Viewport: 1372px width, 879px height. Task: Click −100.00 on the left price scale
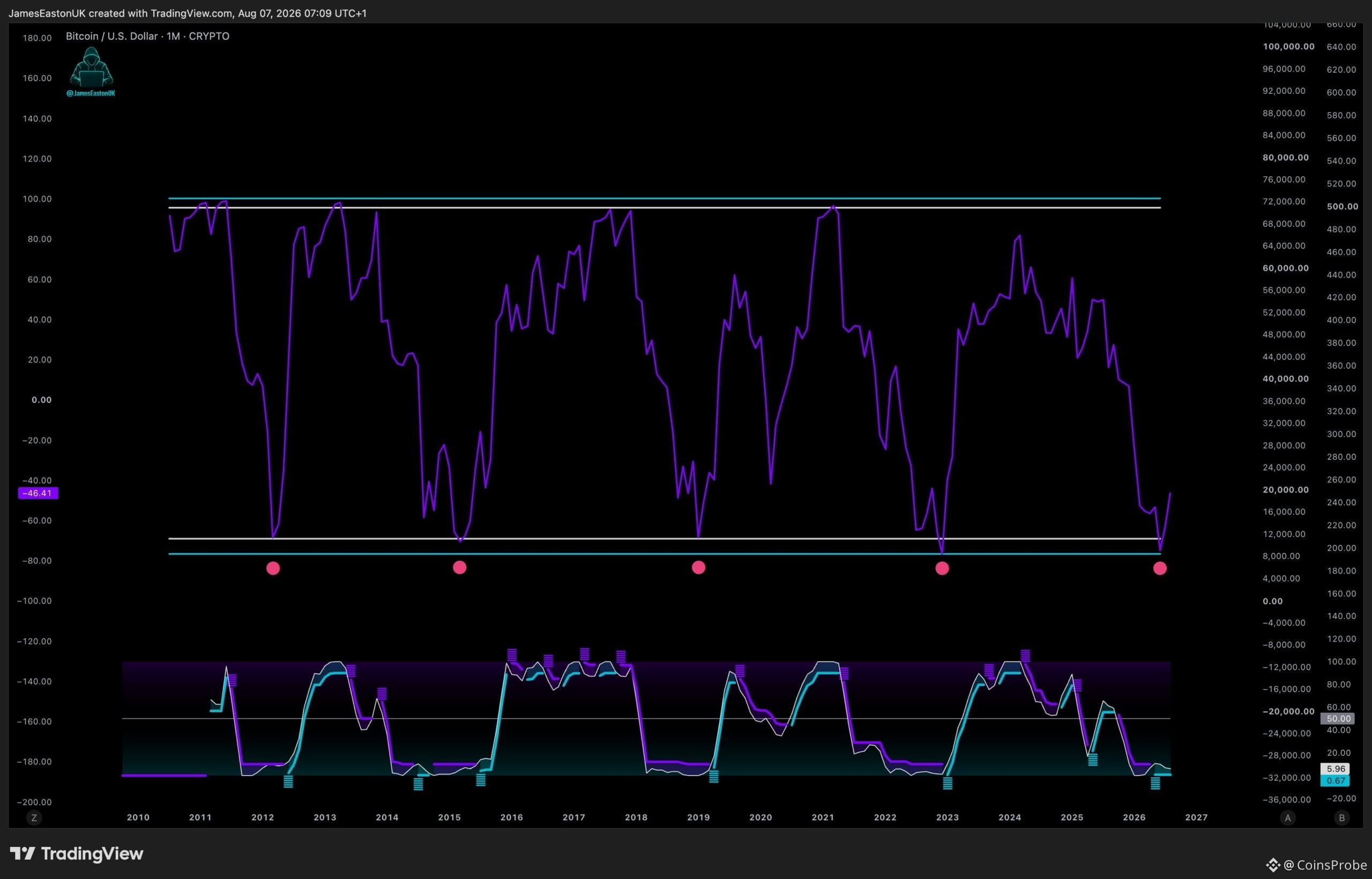(34, 600)
